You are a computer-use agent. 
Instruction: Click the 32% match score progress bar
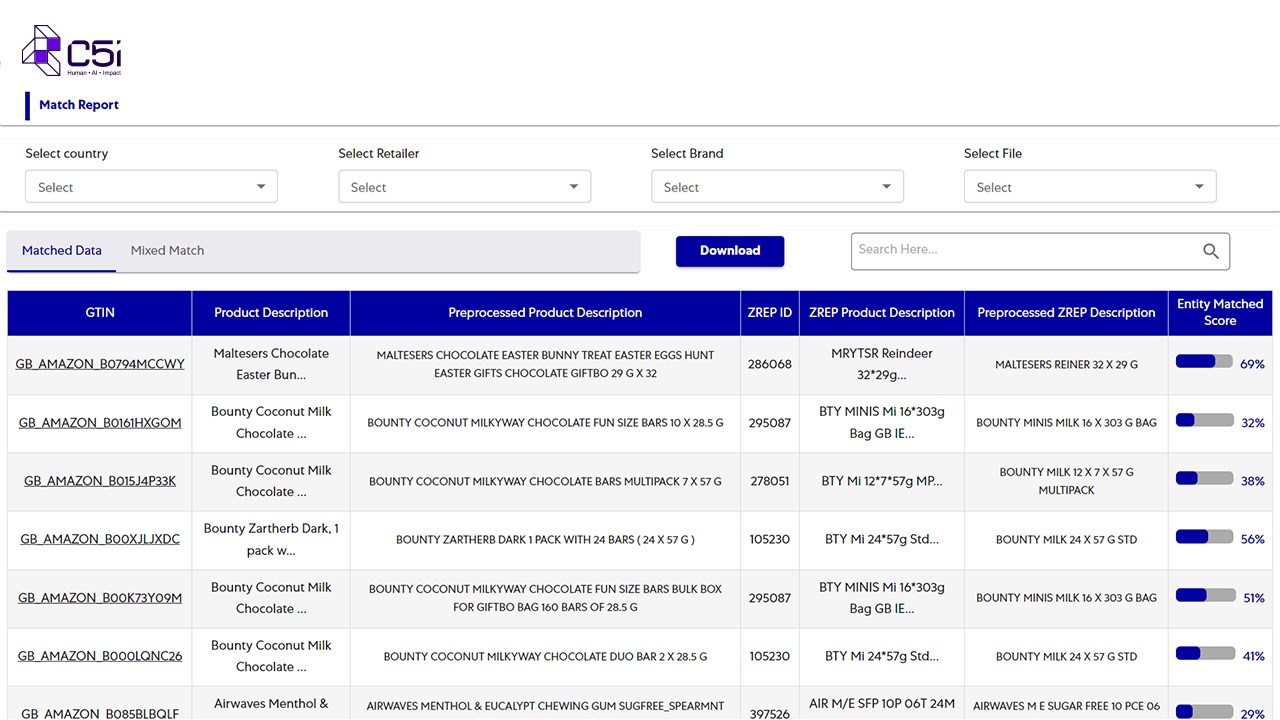(1204, 421)
